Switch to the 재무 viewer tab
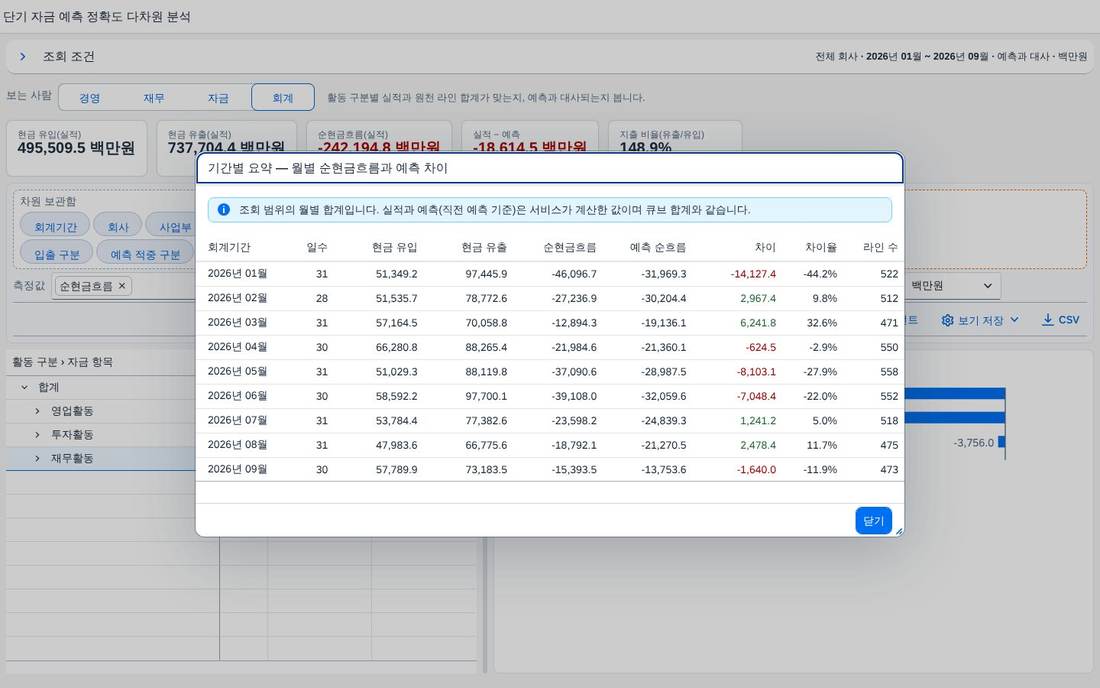 point(154,97)
